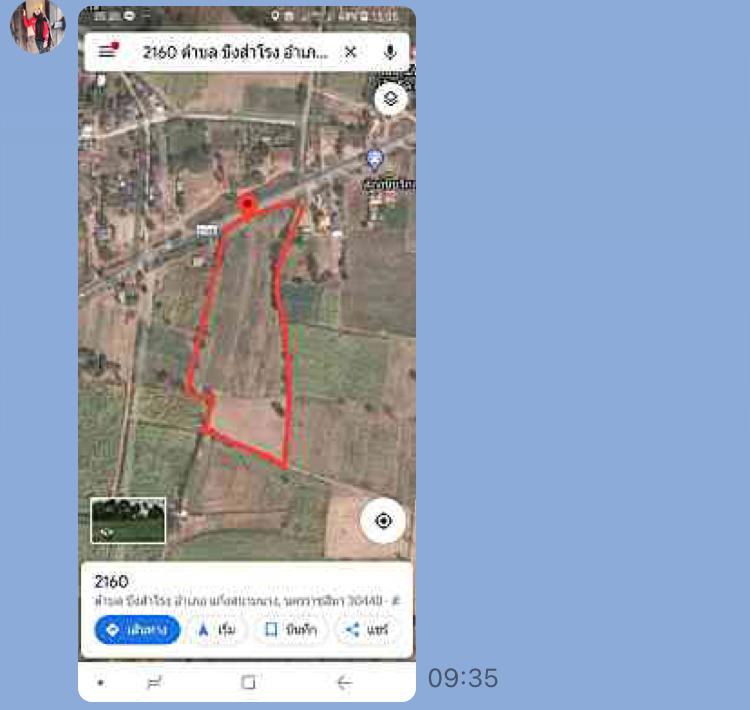Click the 09:35 message timestamp
This screenshot has height=710, width=750.
(x=463, y=678)
